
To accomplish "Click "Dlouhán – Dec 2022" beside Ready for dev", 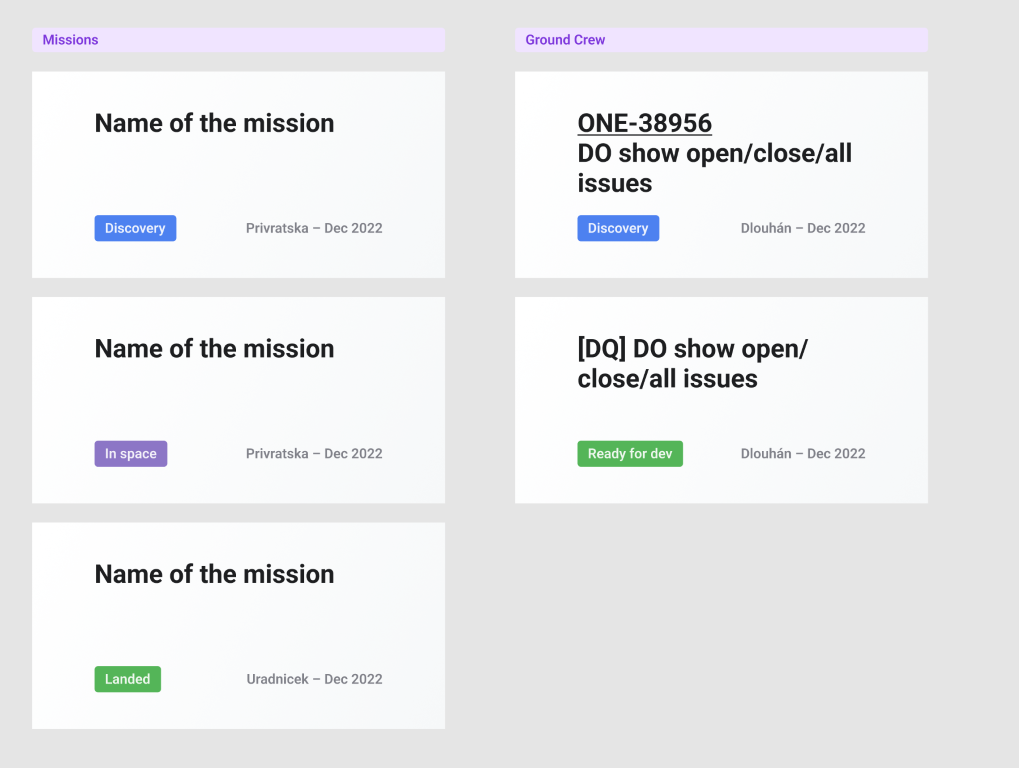I will tap(803, 454).
